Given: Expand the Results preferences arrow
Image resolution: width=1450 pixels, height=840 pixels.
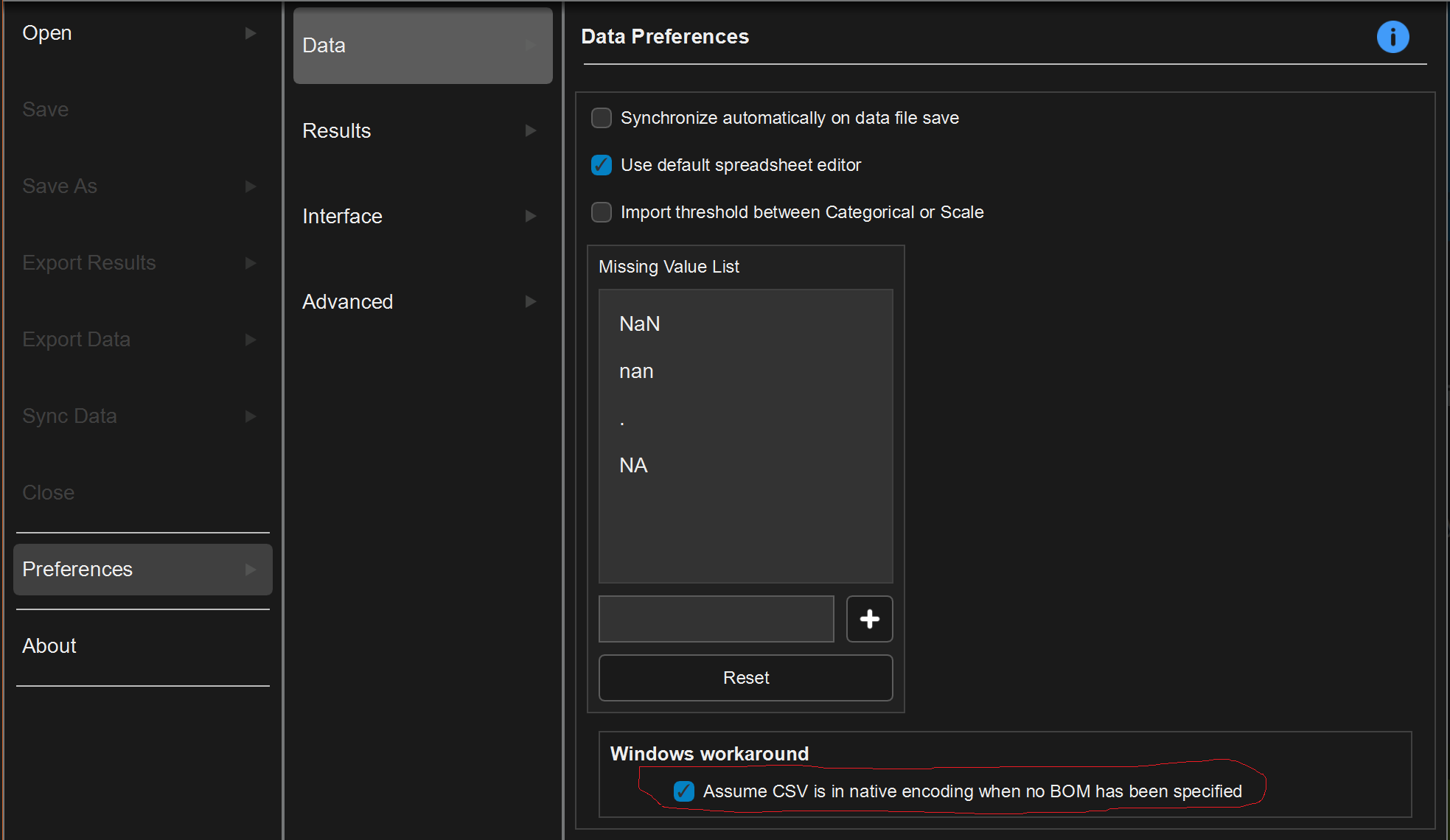Looking at the screenshot, I should [x=530, y=131].
